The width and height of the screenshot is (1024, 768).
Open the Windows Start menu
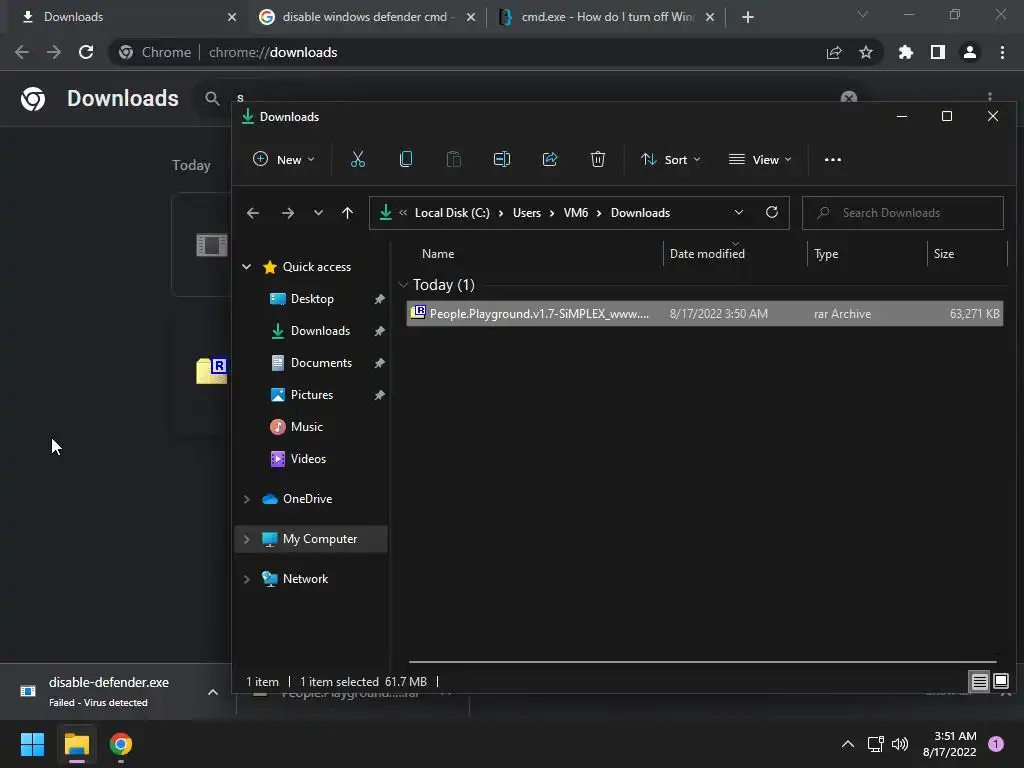32,744
